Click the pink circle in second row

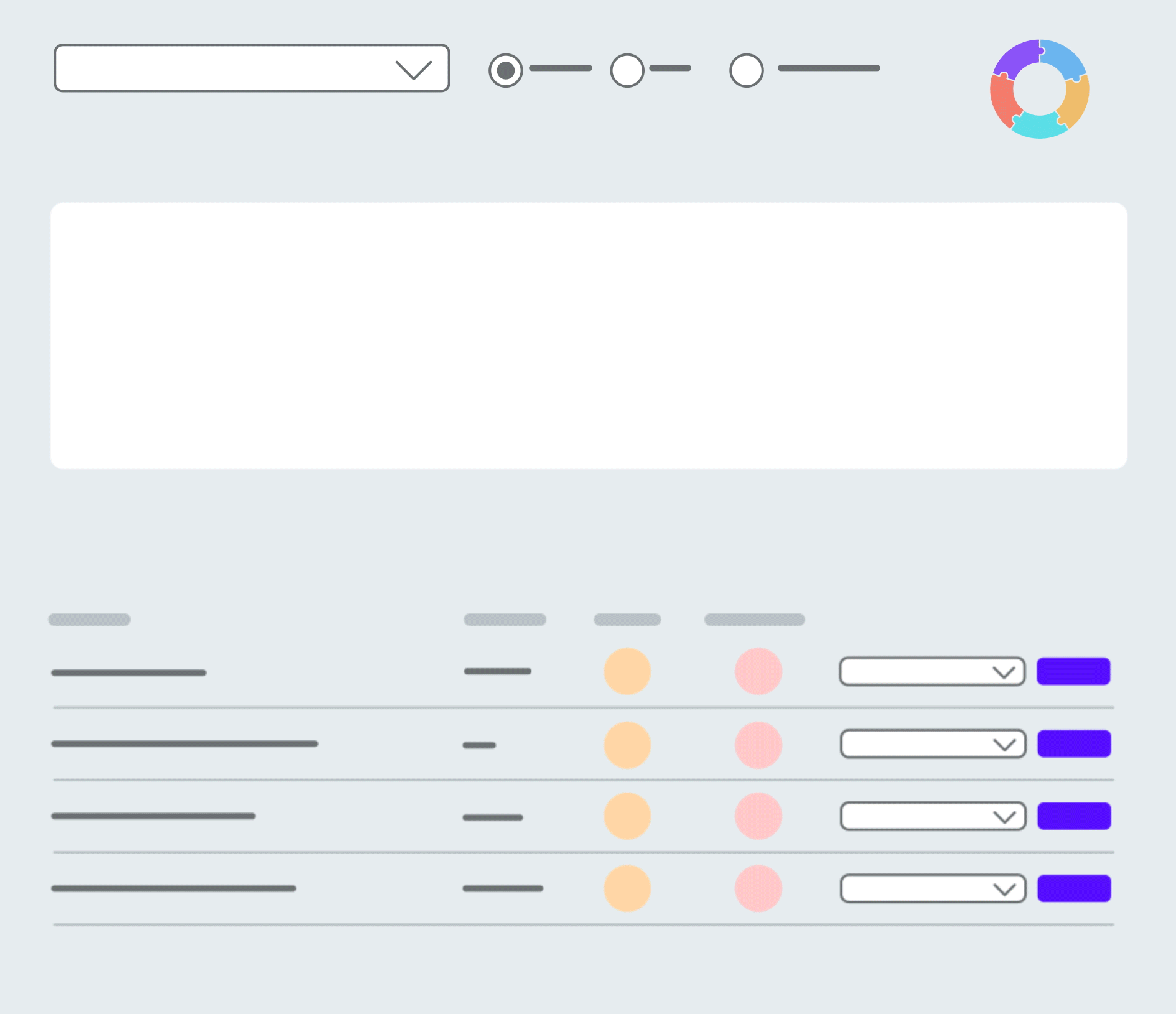click(x=758, y=745)
